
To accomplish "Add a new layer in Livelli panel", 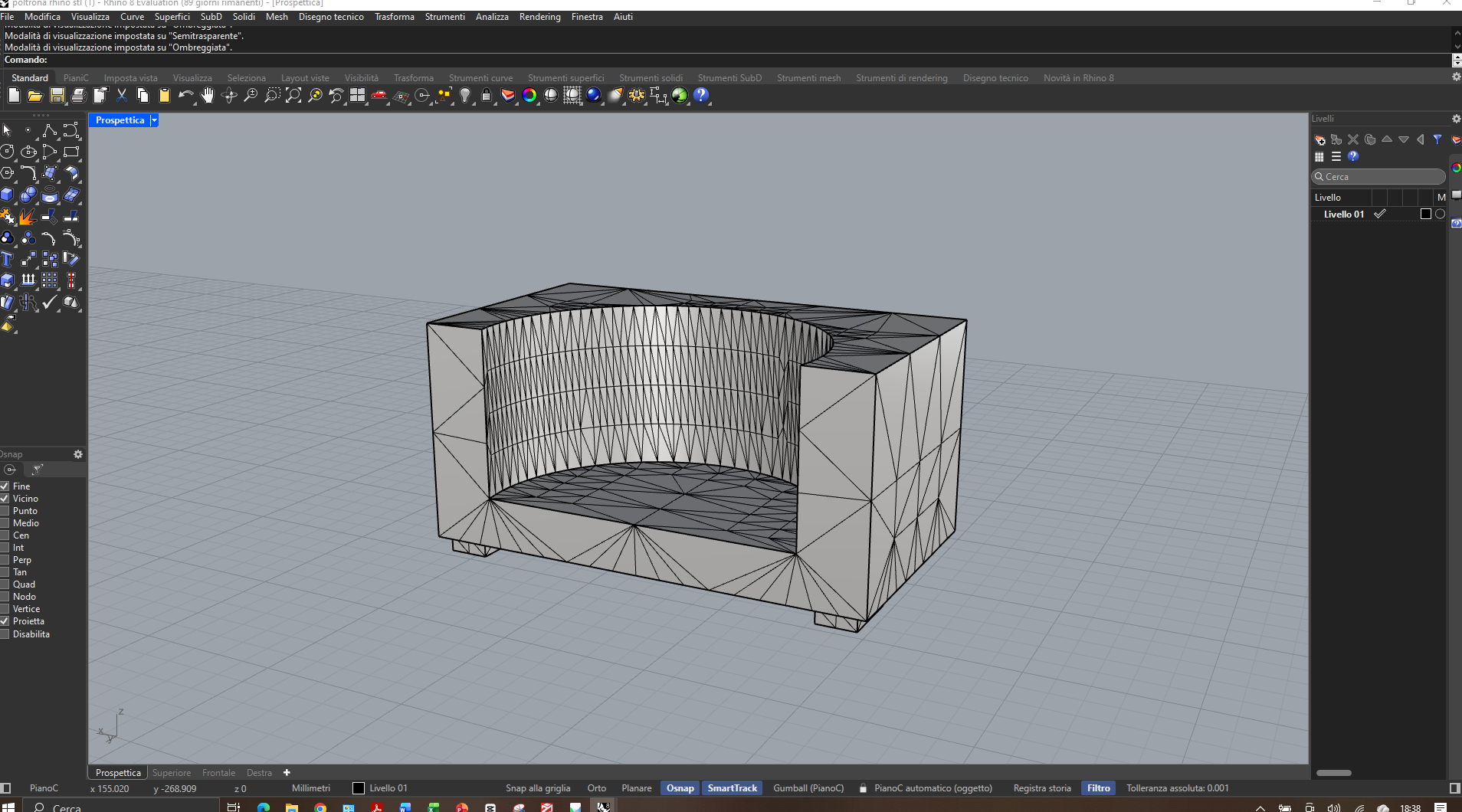I will point(1319,139).
